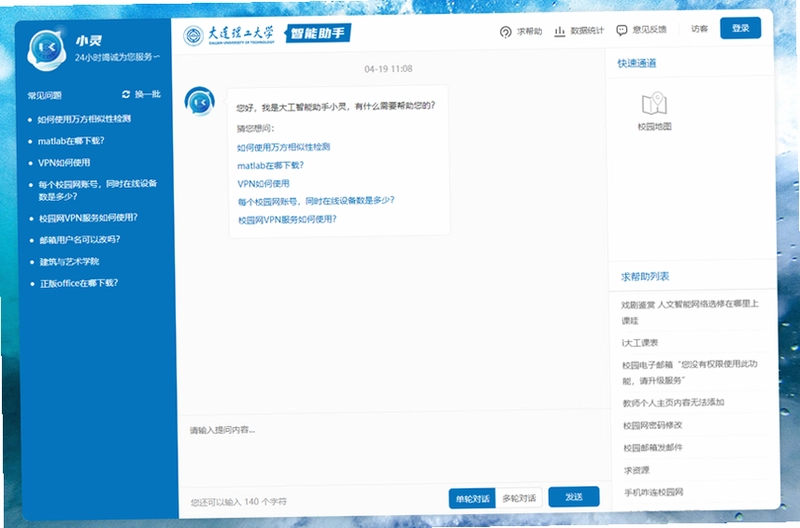This screenshot has height=528, width=800.
Task: Select 单轮对话 mode toggle
Action: [472, 498]
